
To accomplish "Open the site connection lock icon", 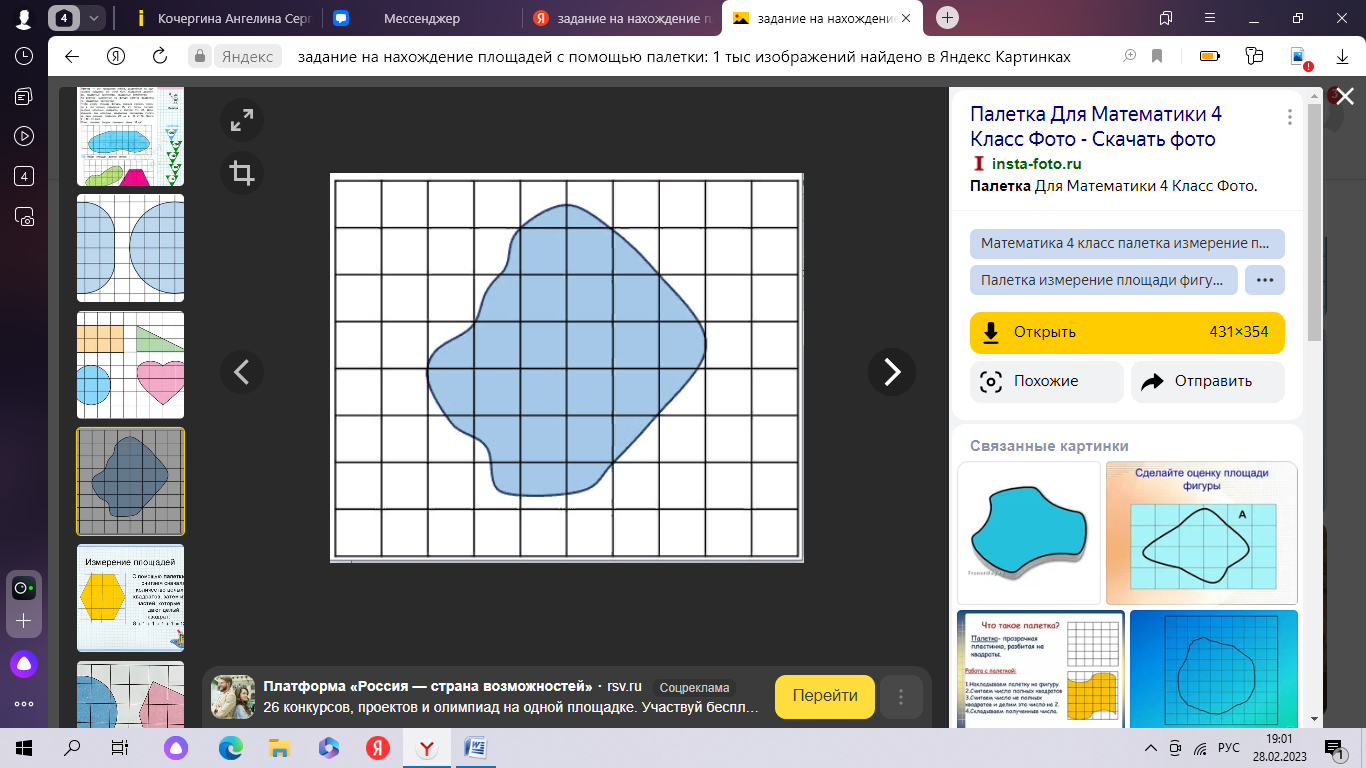I will [x=200, y=57].
